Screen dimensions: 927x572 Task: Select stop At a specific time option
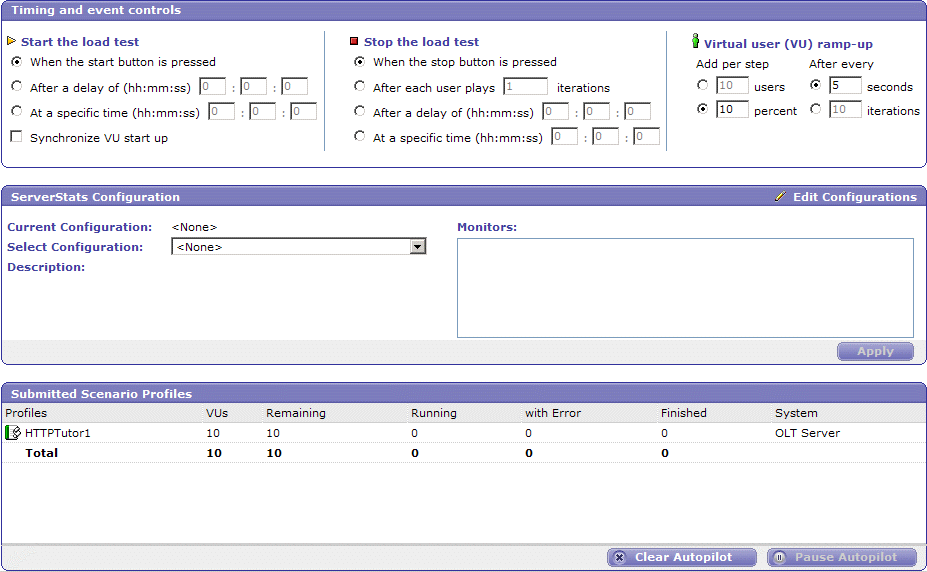click(359, 136)
